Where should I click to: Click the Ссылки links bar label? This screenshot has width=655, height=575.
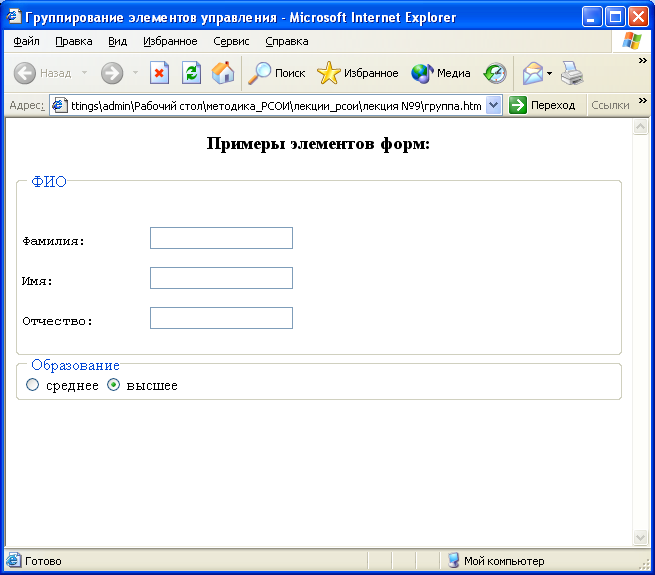[x=610, y=105]
